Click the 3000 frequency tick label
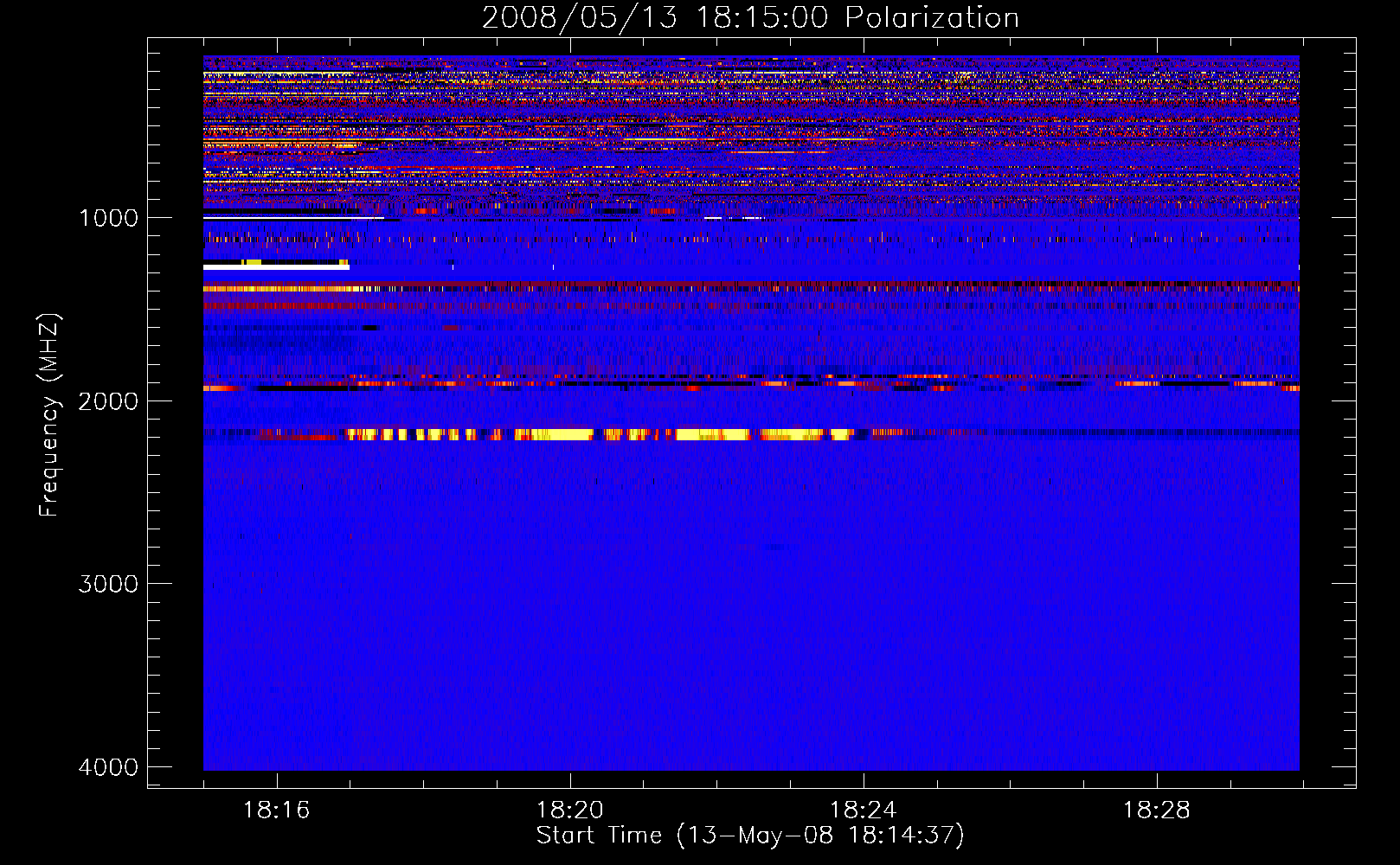 (108, 584)
